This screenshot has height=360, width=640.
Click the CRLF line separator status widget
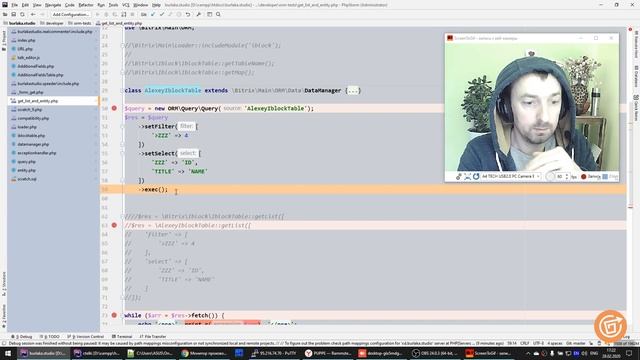click(x=524, y=343)
